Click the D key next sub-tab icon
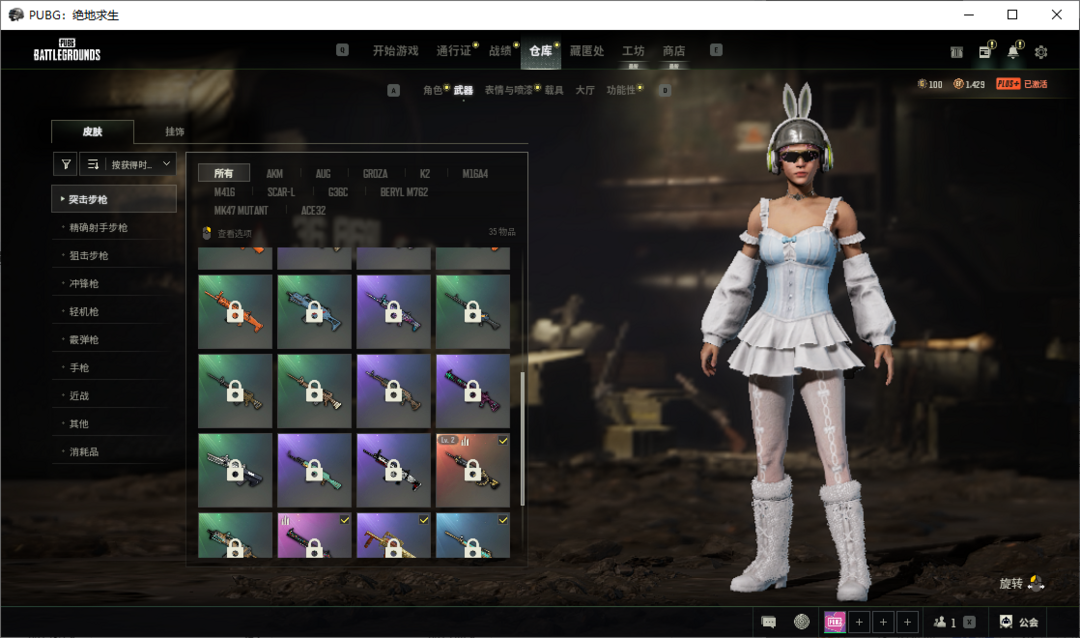The image size is (1080, 638). click(x=665, y=90)
